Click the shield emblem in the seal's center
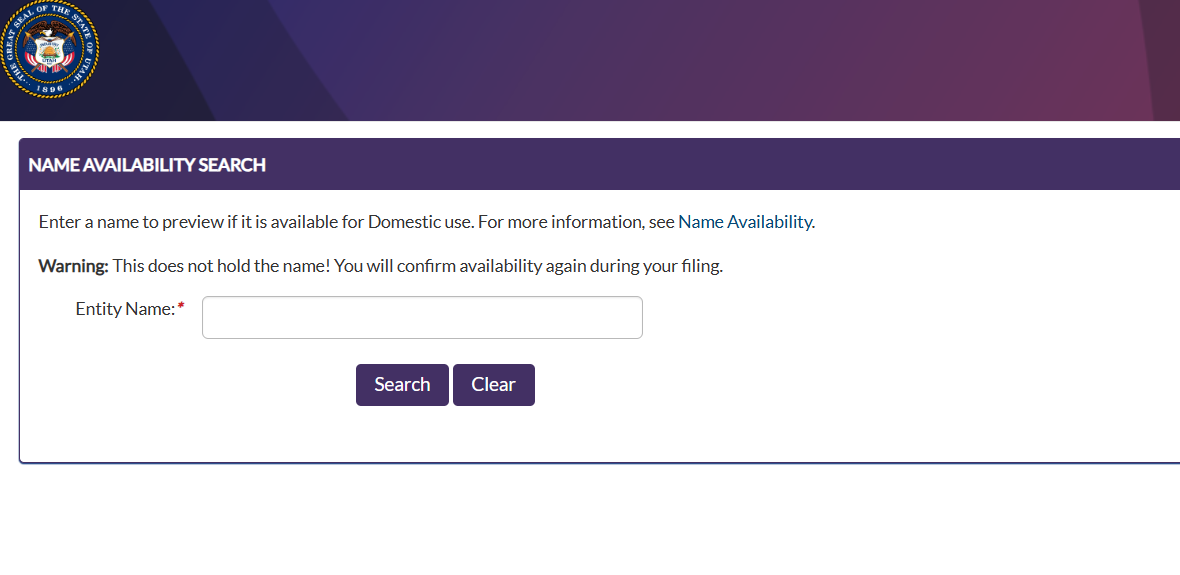This screenshot has height=575, width=1180. click(48, 47)
